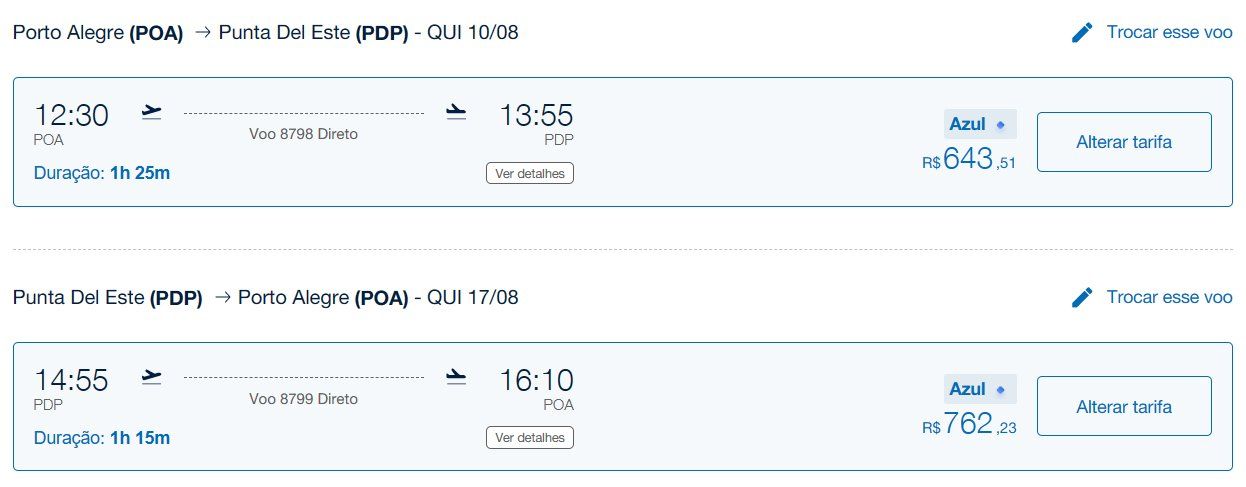Open Ver detalhes for flight 8798
The width and height of the screenshot is (1246, 487).
point(530,173)
